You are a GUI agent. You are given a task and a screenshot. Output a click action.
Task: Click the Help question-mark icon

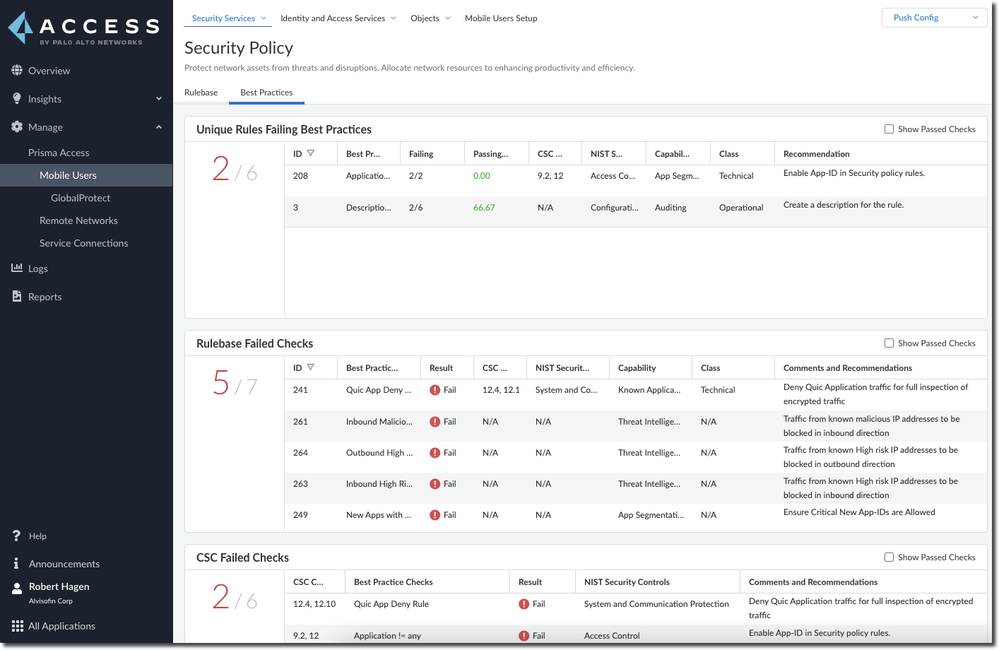click(17, 536)
